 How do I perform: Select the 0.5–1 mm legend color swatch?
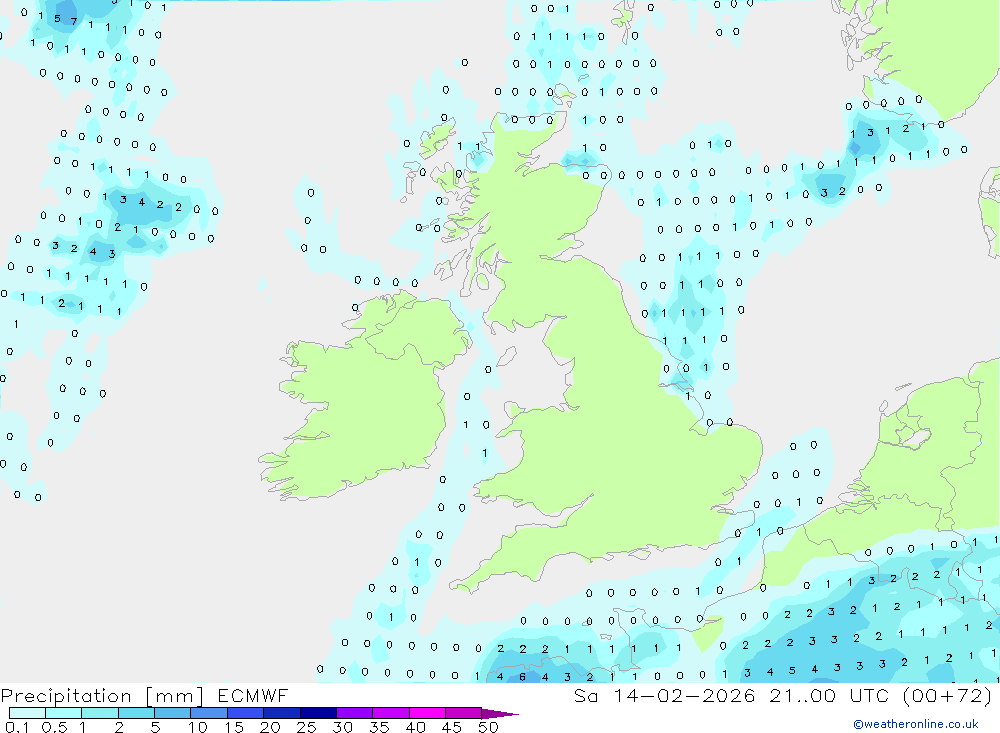(63, 713)
